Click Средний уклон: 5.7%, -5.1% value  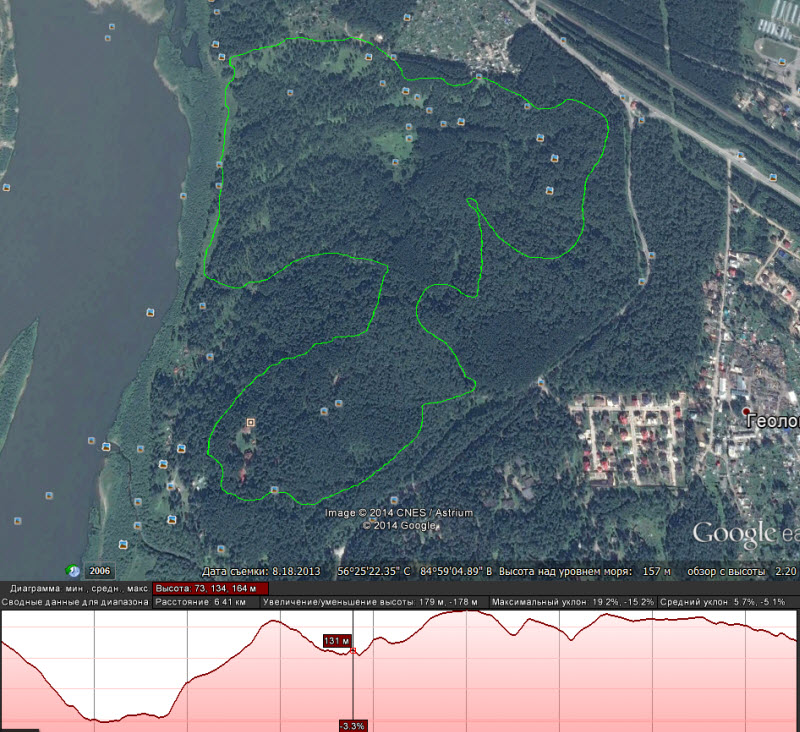[x=722, y=602]
